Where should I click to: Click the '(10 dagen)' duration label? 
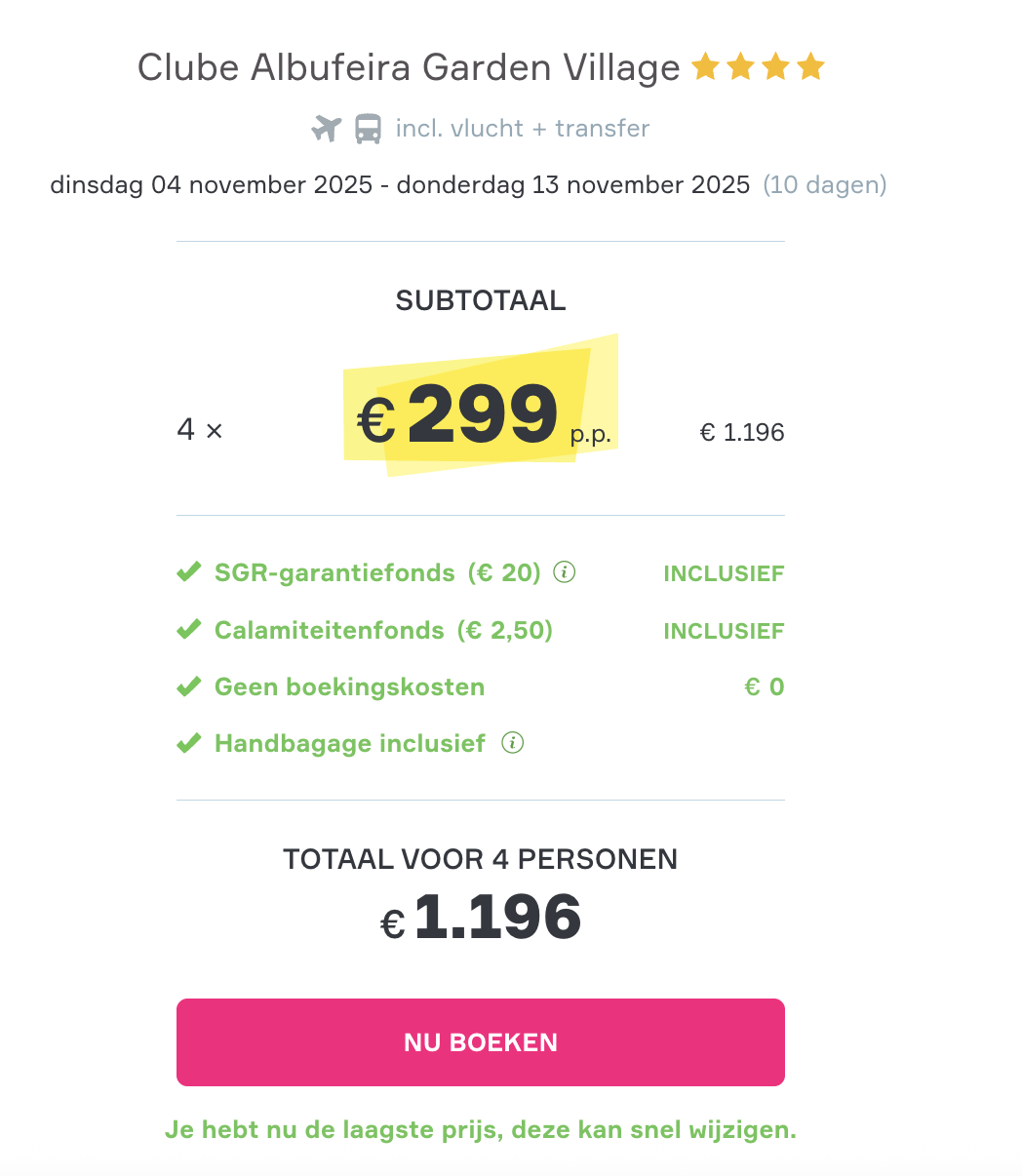pos(824,184)
